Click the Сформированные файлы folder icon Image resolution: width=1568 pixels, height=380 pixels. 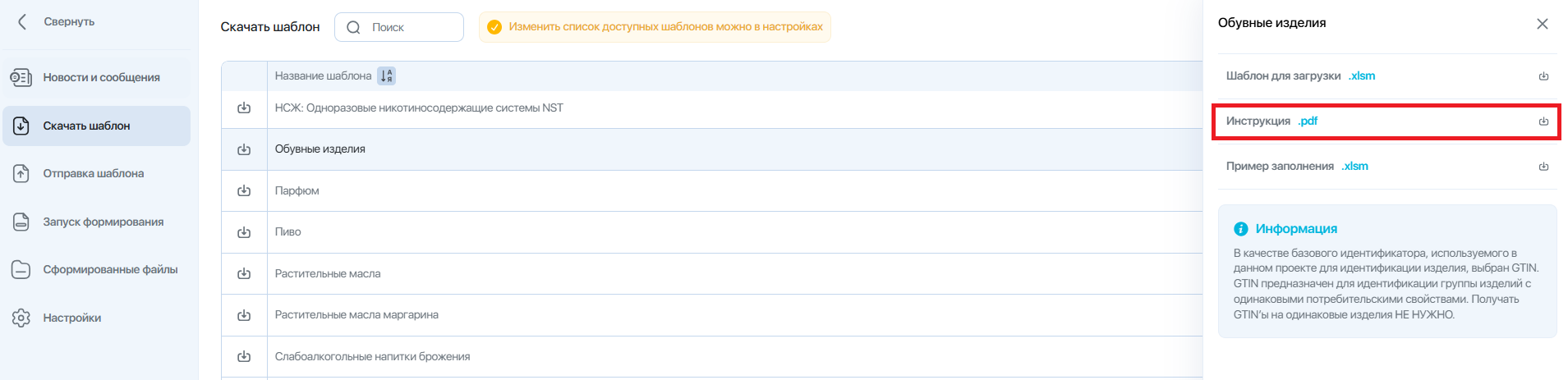(x=21, y=269)
